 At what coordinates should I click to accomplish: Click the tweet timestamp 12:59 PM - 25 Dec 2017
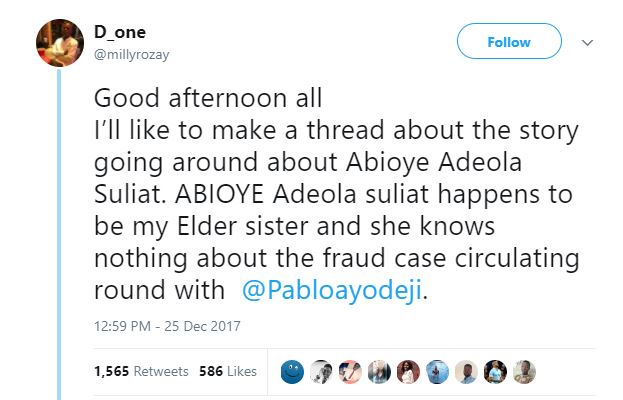pos(166,326)
